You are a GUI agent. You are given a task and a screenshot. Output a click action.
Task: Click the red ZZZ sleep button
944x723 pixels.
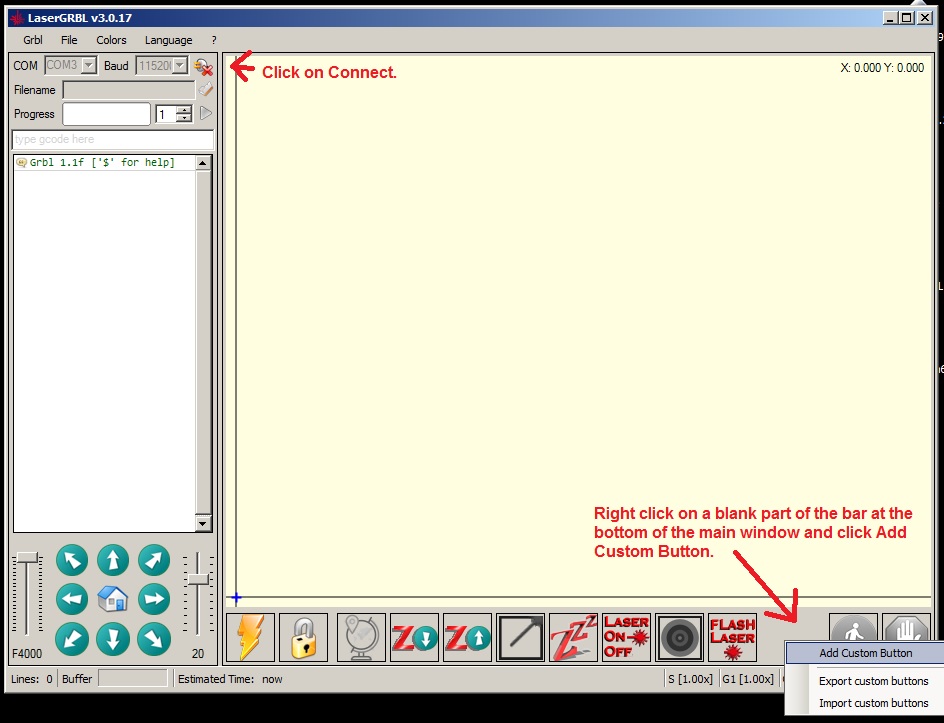[573, 638]
